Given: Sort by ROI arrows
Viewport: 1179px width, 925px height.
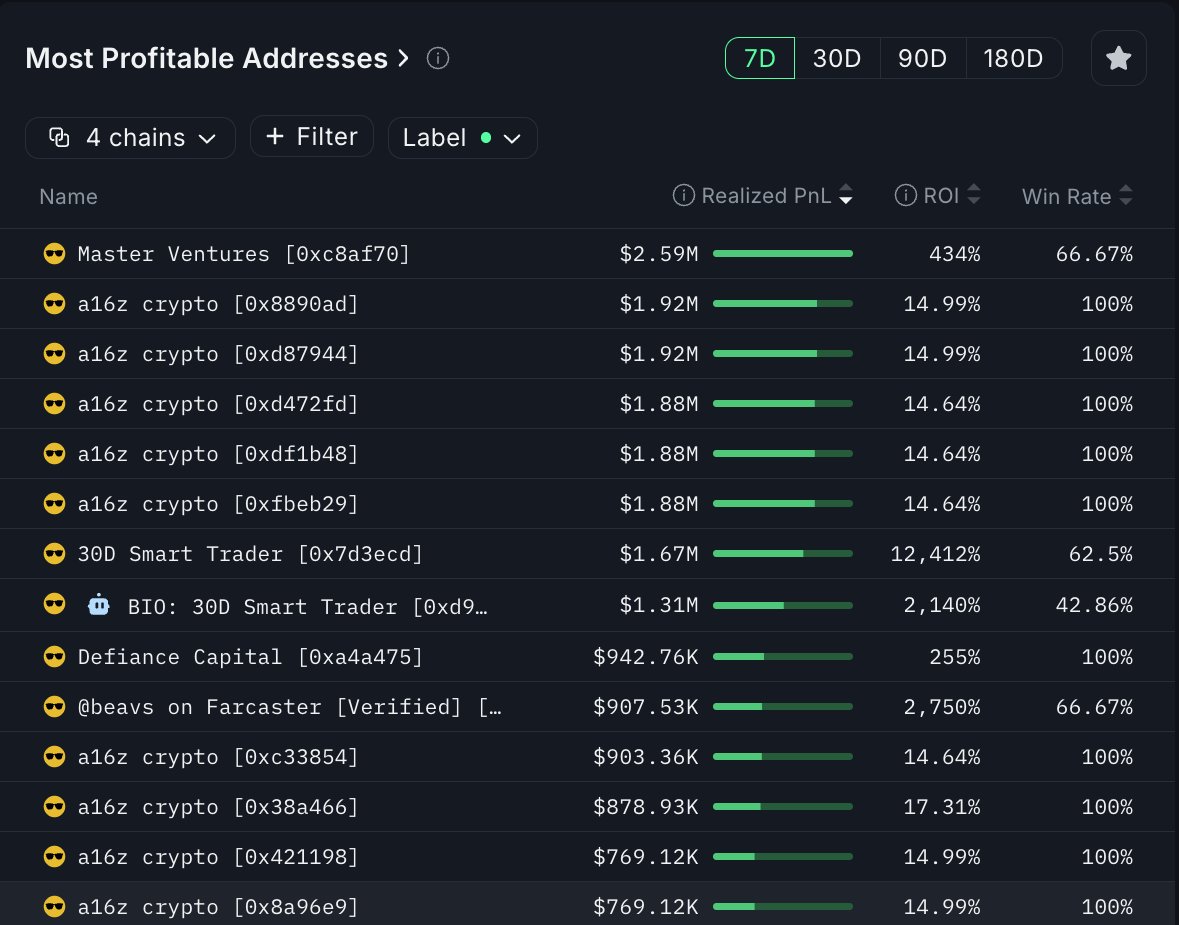Looking at the screenshot, I should [x=974, y=195].
